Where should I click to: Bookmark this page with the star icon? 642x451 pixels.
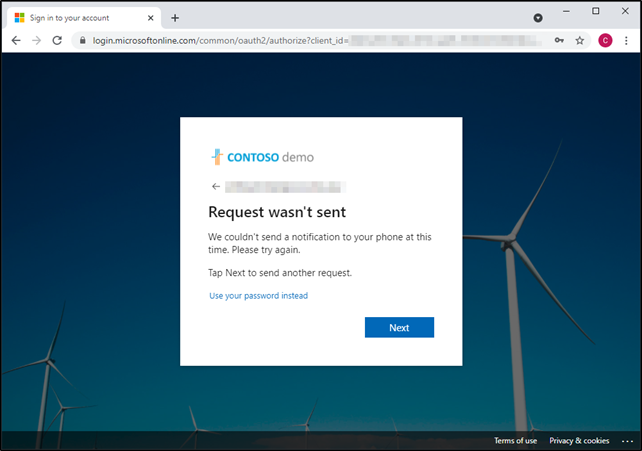tap(580, 40)
